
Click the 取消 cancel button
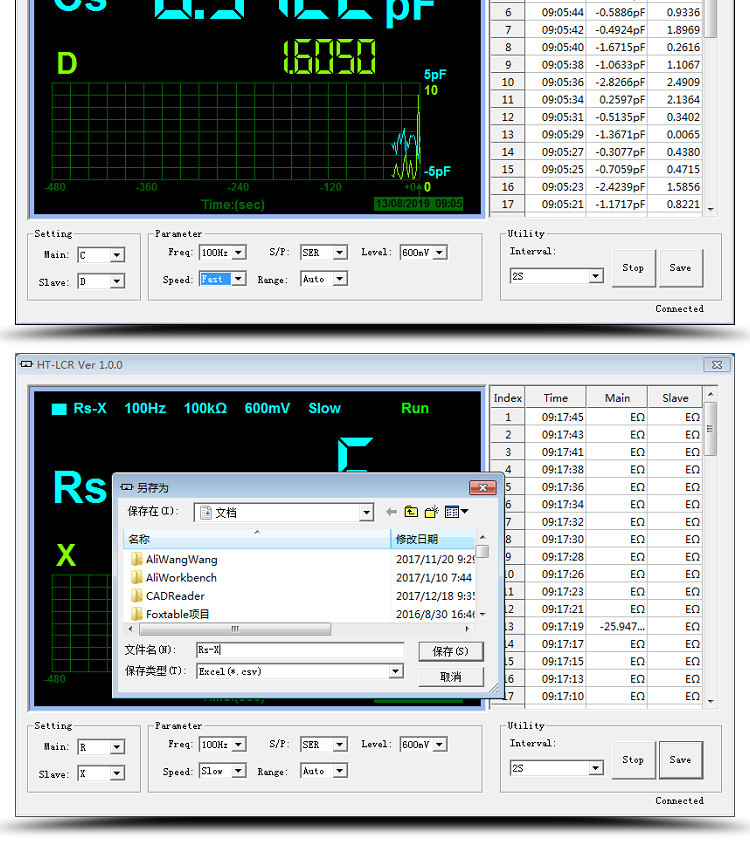pyautogui.click(x=450, y=677)
